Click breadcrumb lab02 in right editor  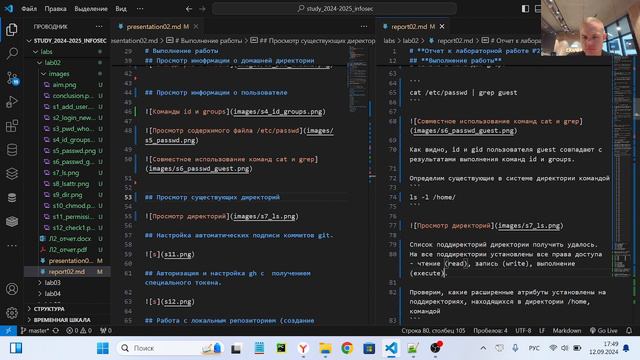pos(411,41)
